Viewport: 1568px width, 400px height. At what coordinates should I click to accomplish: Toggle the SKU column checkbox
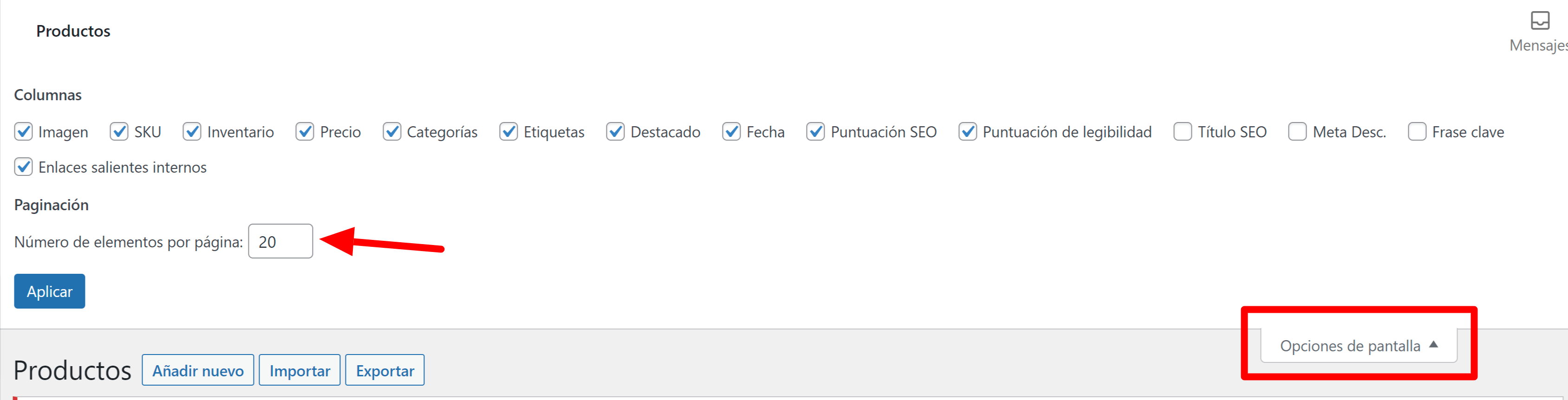[119, 131]
